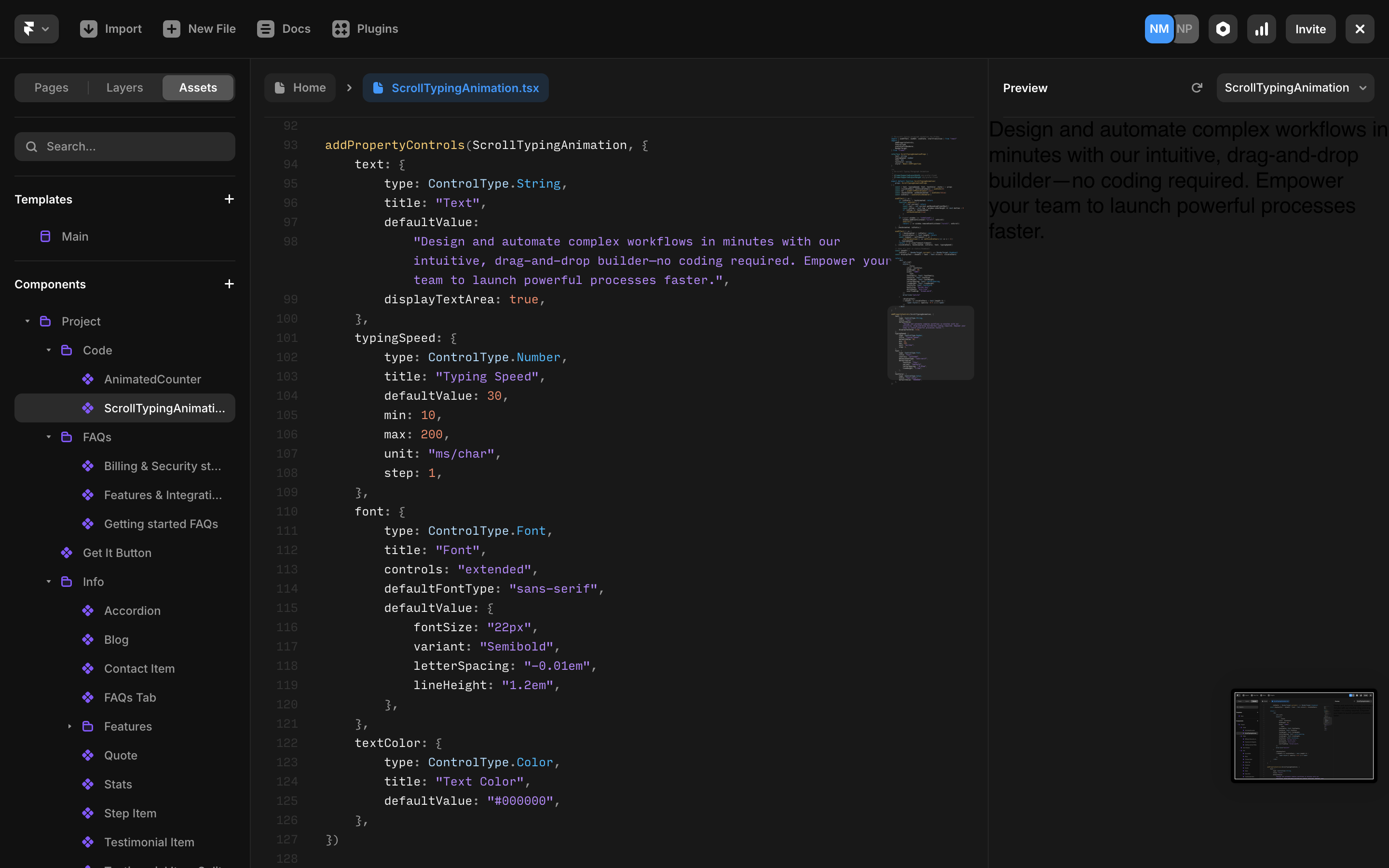The image size is (1389, 868).
Task: Toggle the Assets tab selection
Action: click(198, 87)
